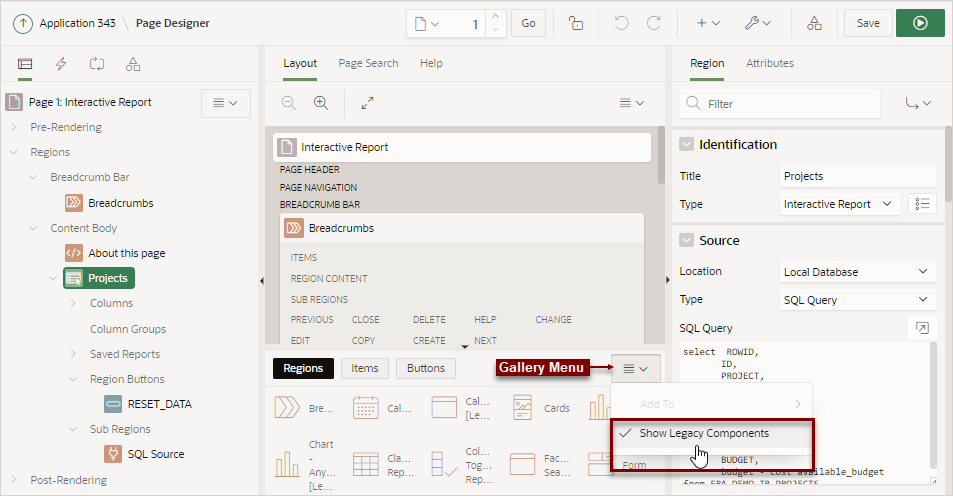Screen dimensions: 953x496
Task: Select Breadcrumbs region in layout
Action: click(462, 228)
